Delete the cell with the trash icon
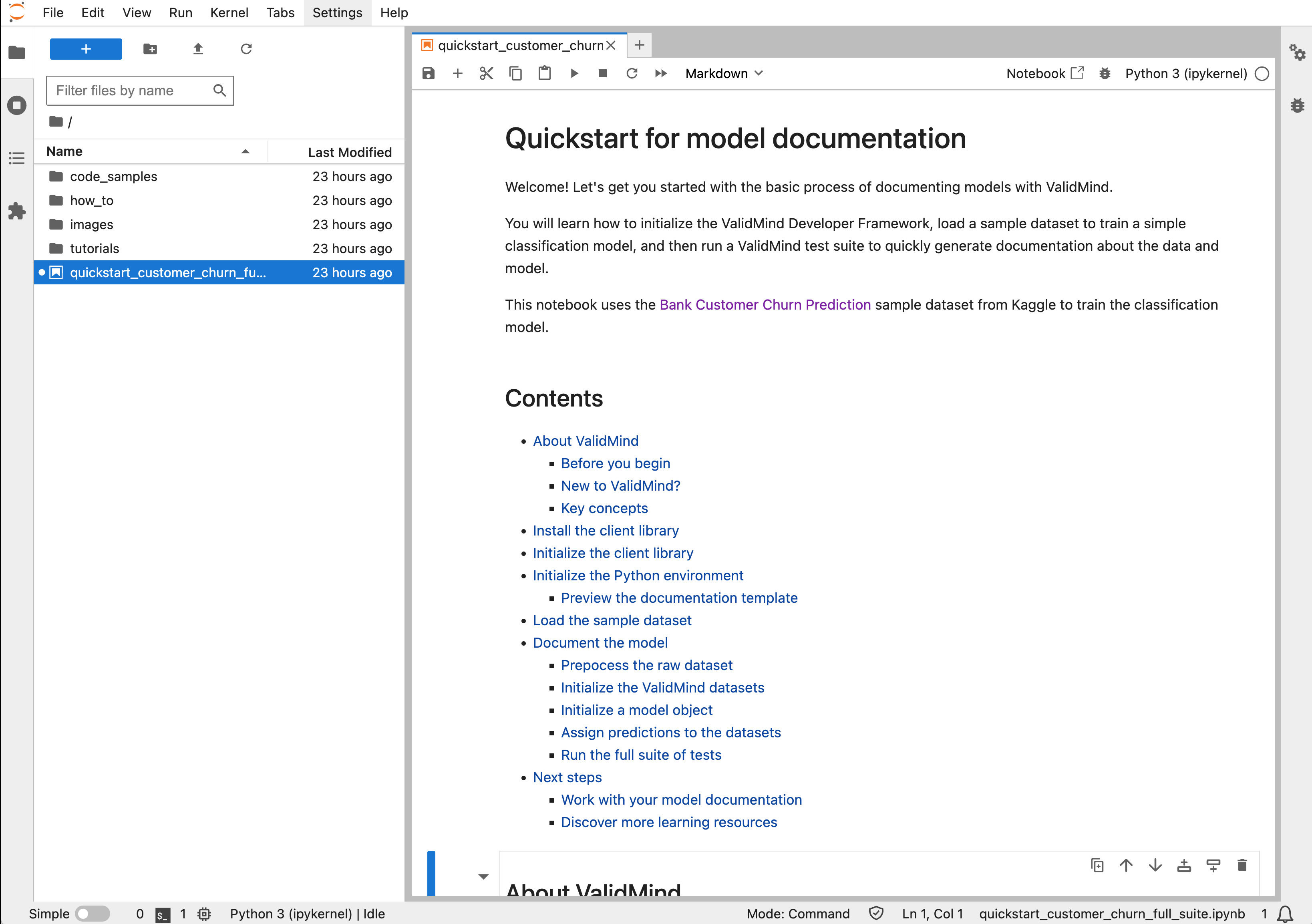 click(x=1242, y=865)
